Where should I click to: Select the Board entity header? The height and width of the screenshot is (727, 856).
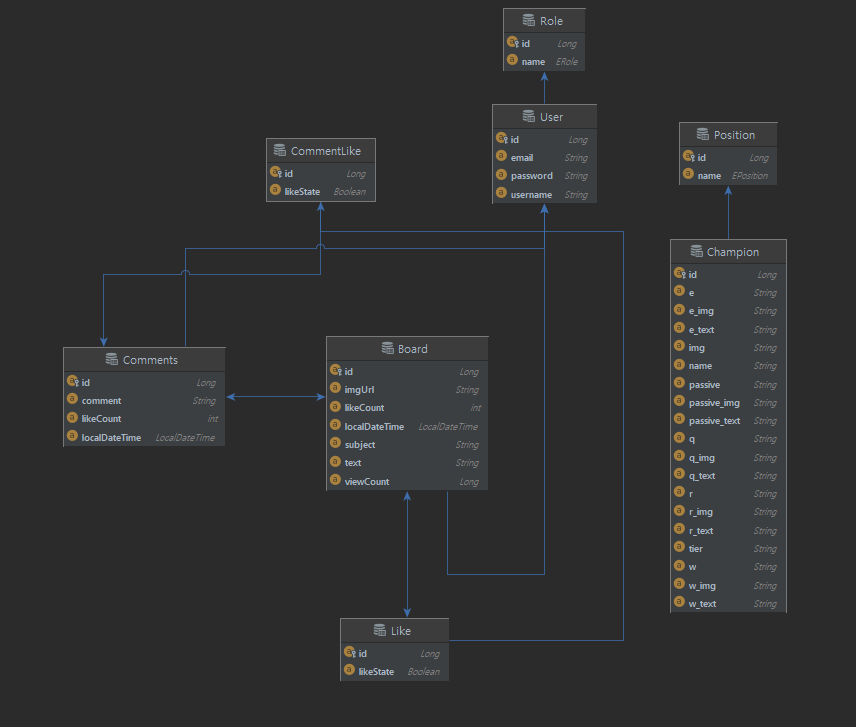[x=407, y=349]
